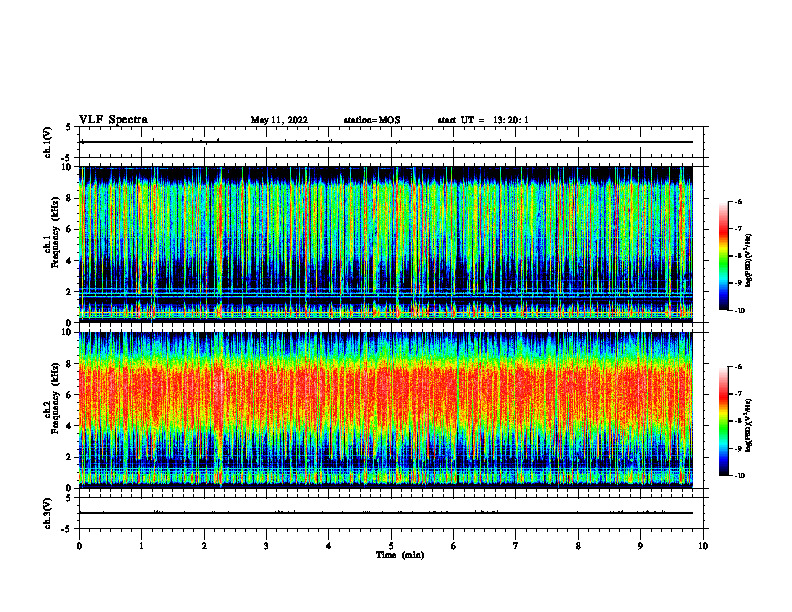The height and width of the screenshot is (612, 792).
Task: Click the ch.1 color scale log(PSD) label
Action: pos(750,261)
